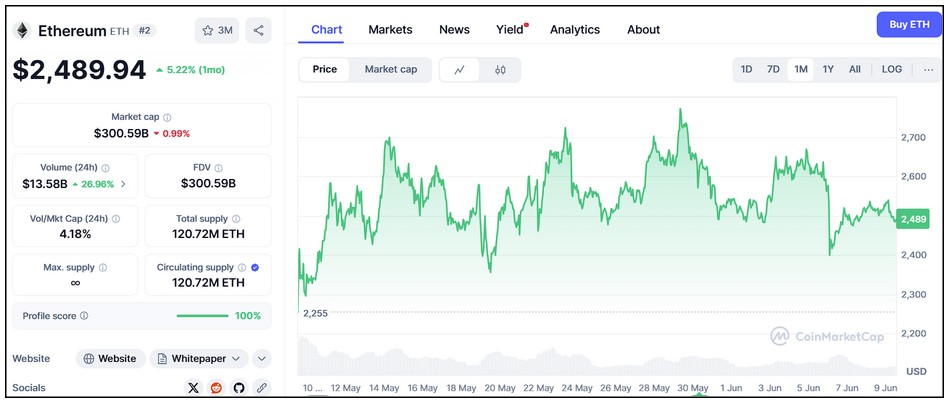Click the verified circulating supply badge
The width and height of the screenshot is (947, 403).
click(x=255, y=267)
